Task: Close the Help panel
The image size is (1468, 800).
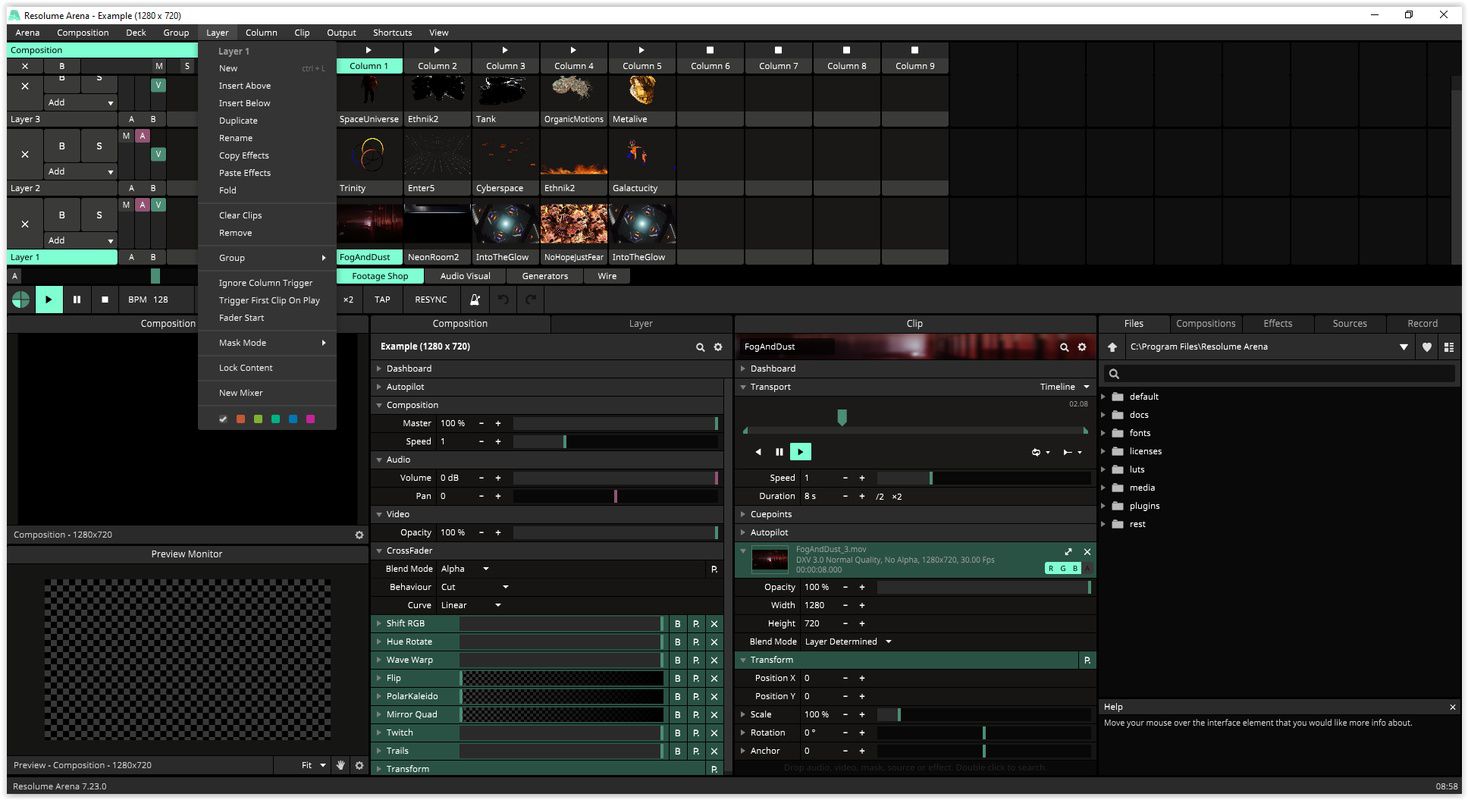Action: pos(1452,707)
